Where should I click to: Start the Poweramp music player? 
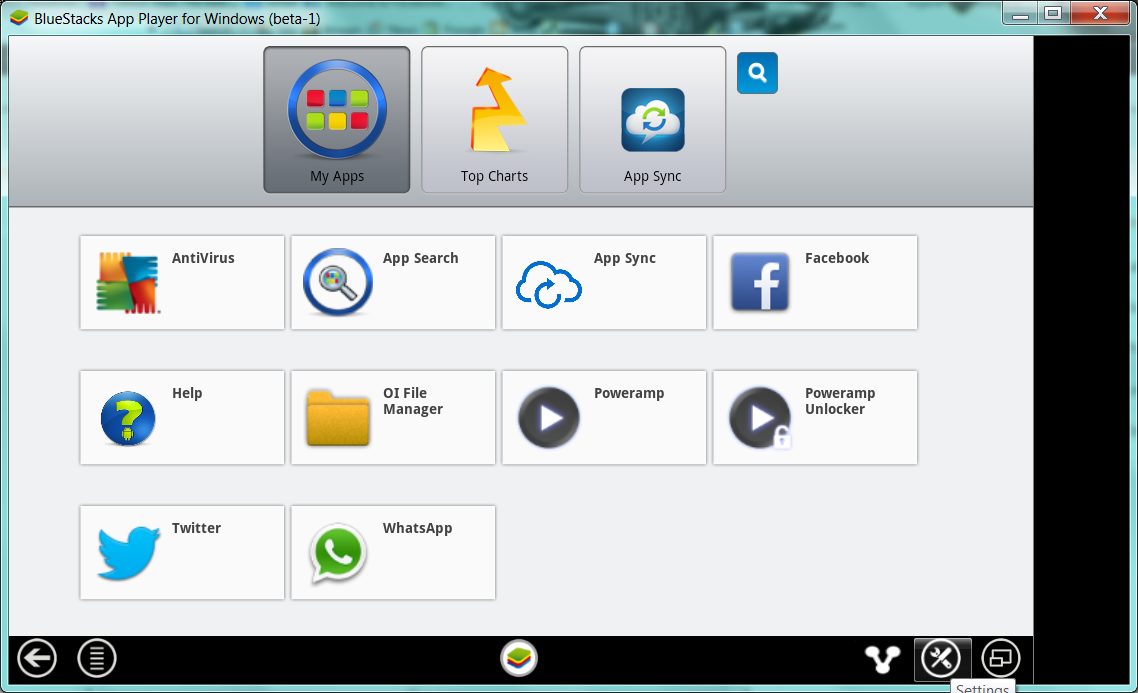(604, 417)
